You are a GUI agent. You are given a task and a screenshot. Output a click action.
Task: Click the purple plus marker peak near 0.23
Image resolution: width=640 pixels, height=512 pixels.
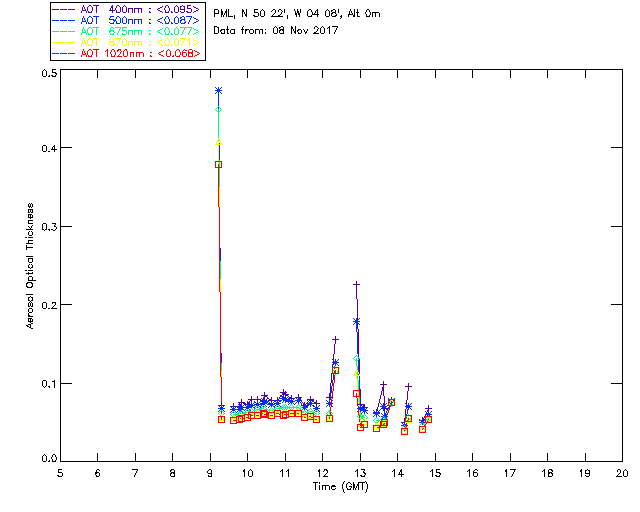point(356,284)
